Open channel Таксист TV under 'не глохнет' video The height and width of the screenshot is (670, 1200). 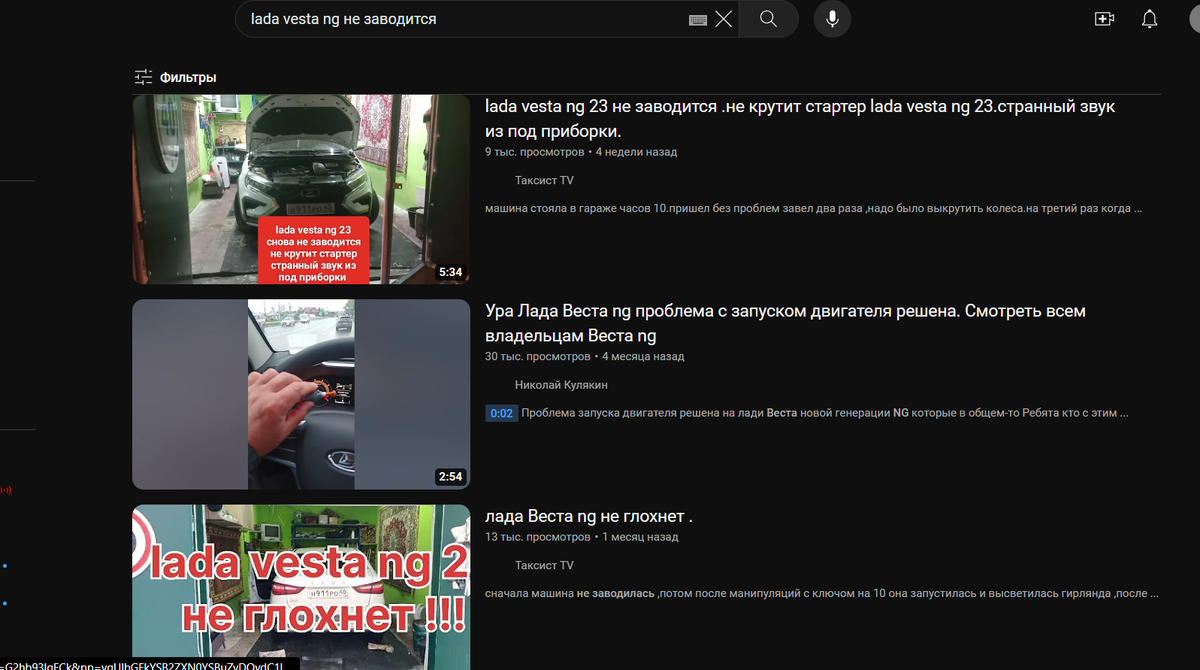(544, 565)
